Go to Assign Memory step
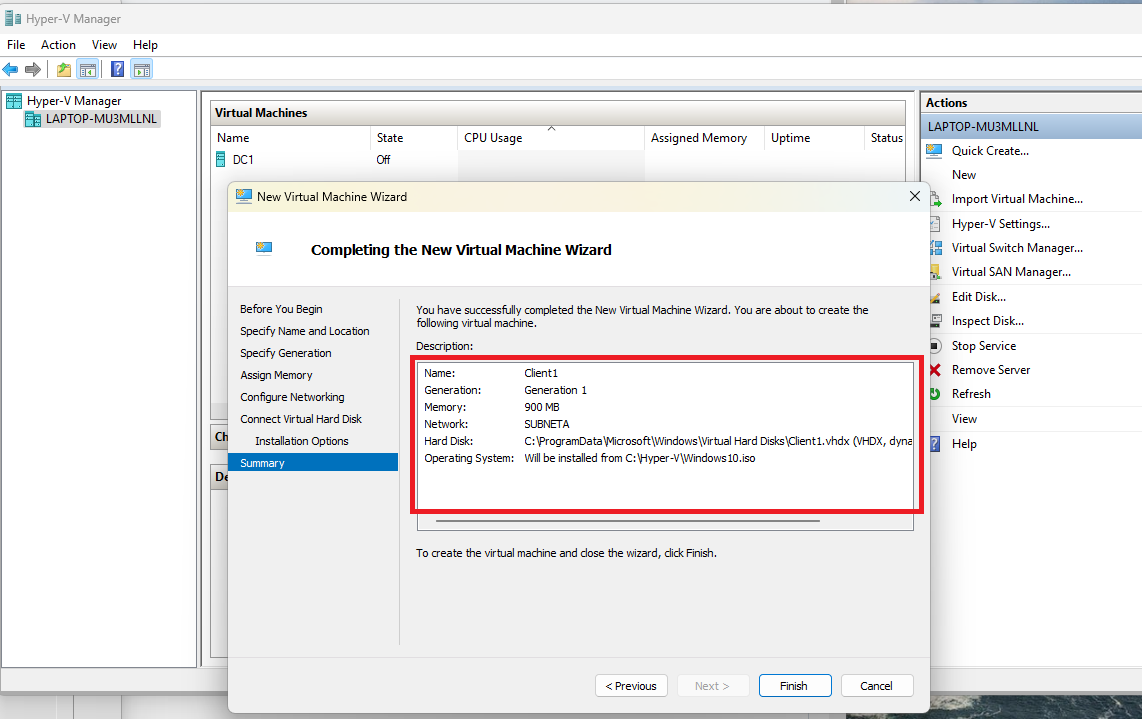 pos(276,374)
